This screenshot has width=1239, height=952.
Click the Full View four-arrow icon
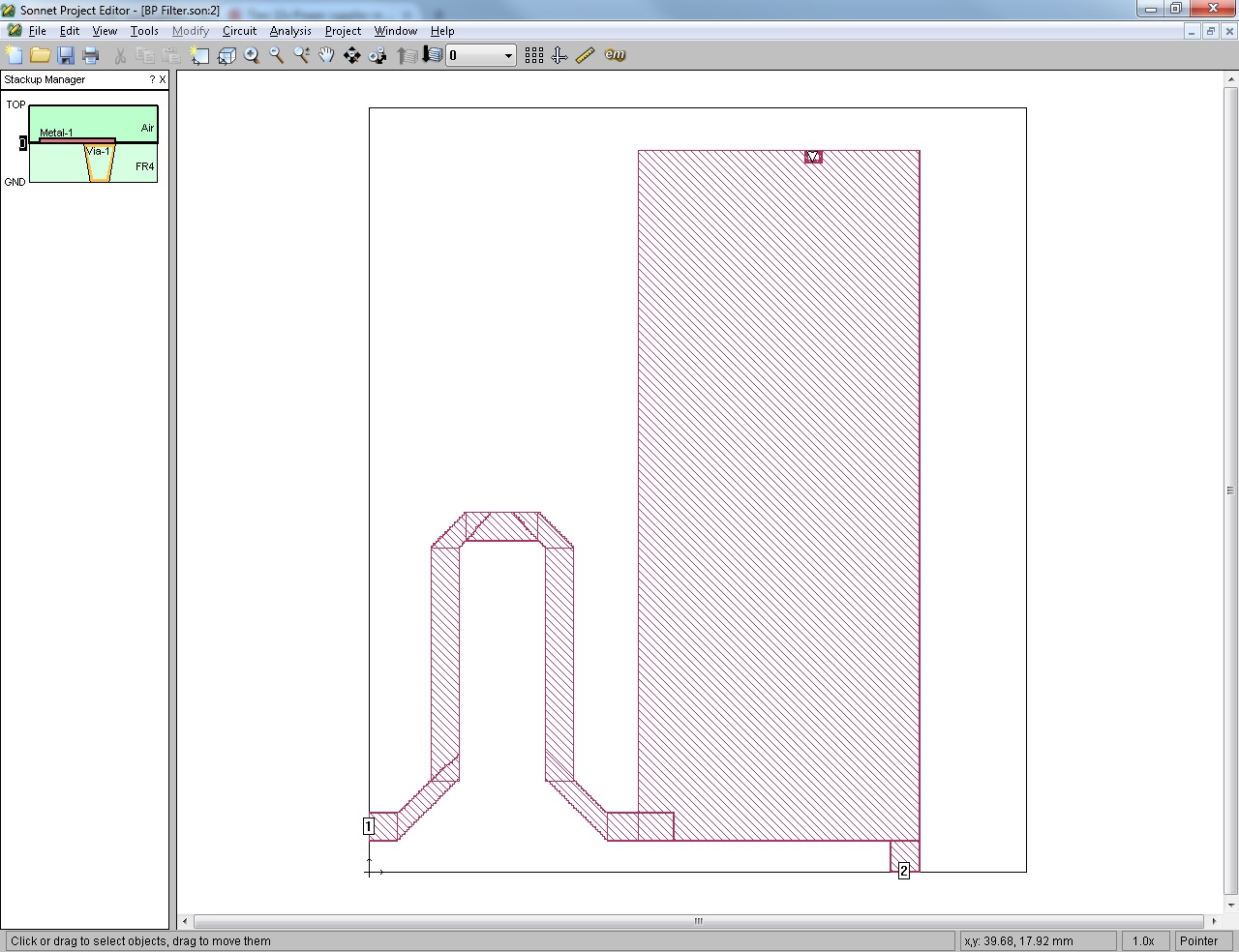pyautogui.click(x=351, y=55)
